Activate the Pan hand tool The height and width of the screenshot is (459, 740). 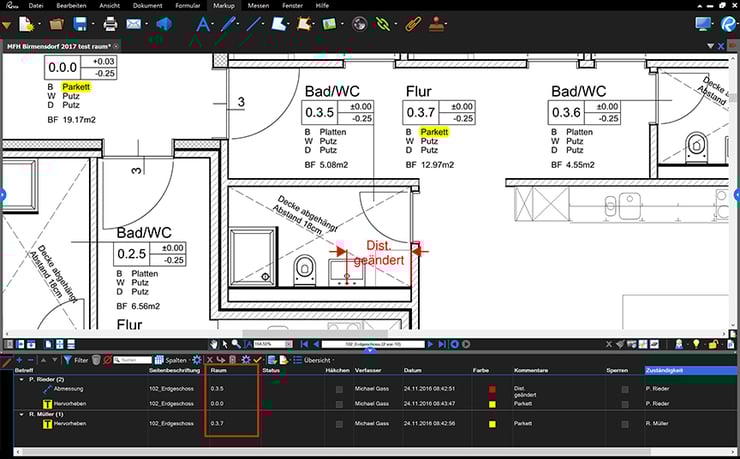click(214, 344)
